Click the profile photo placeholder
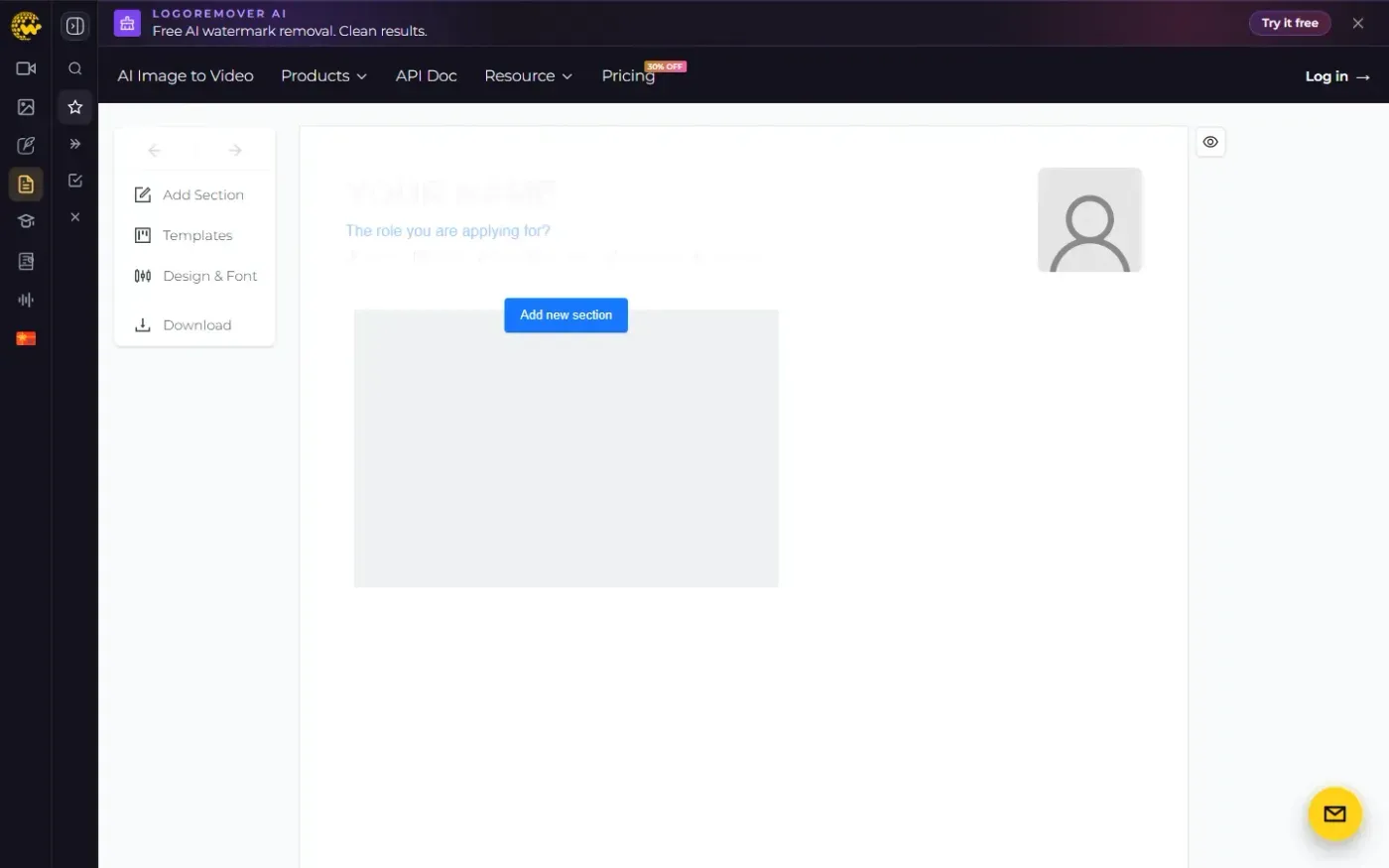This screenshot has width=1389, height=868. pos(1089,219)
